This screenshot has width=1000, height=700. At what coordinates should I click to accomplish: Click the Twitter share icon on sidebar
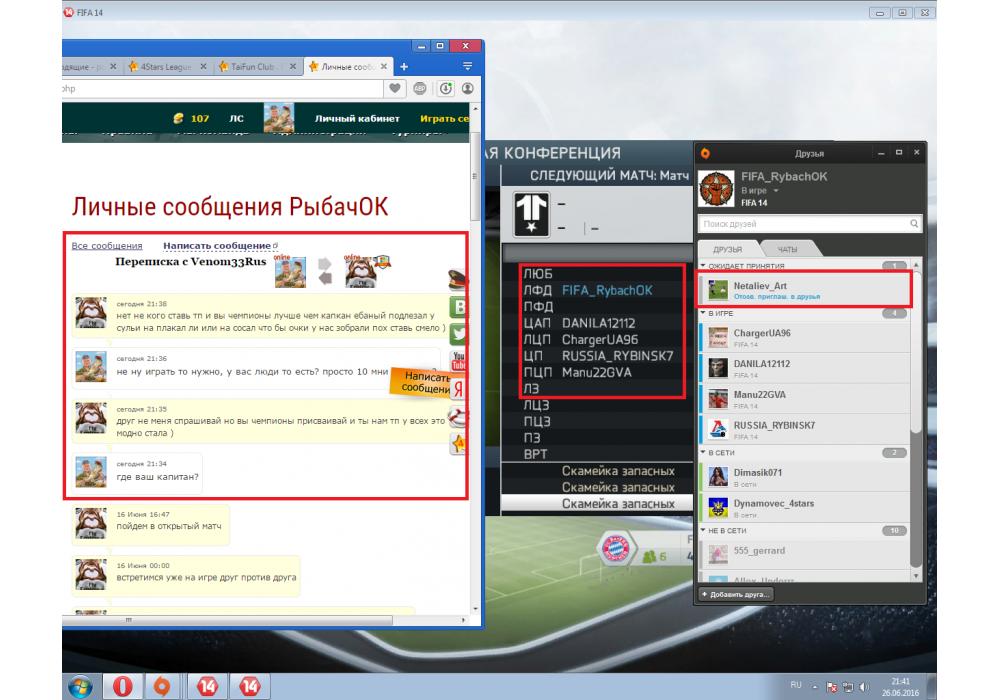click(460, 334)
